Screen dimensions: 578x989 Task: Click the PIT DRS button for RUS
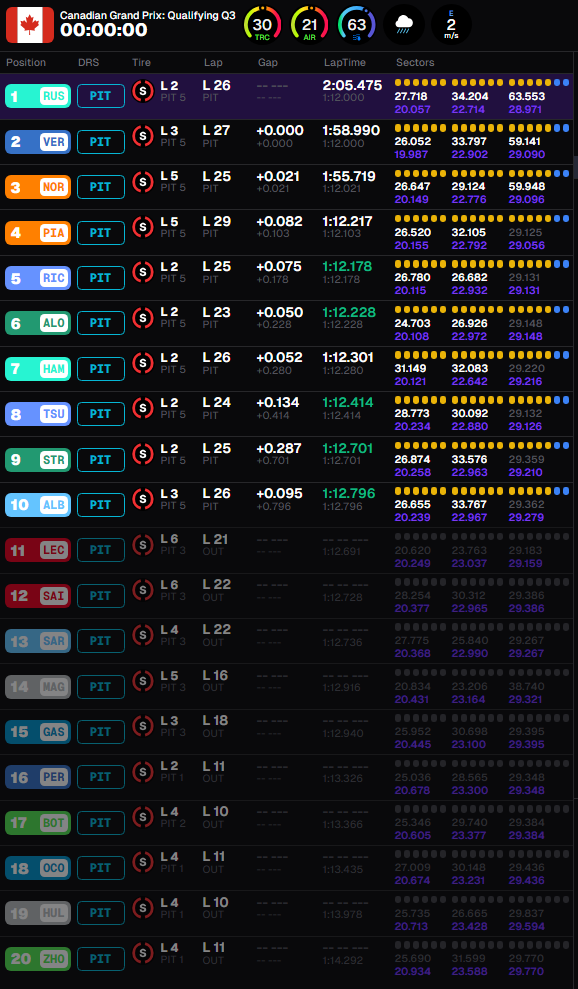tap(101, 97)
